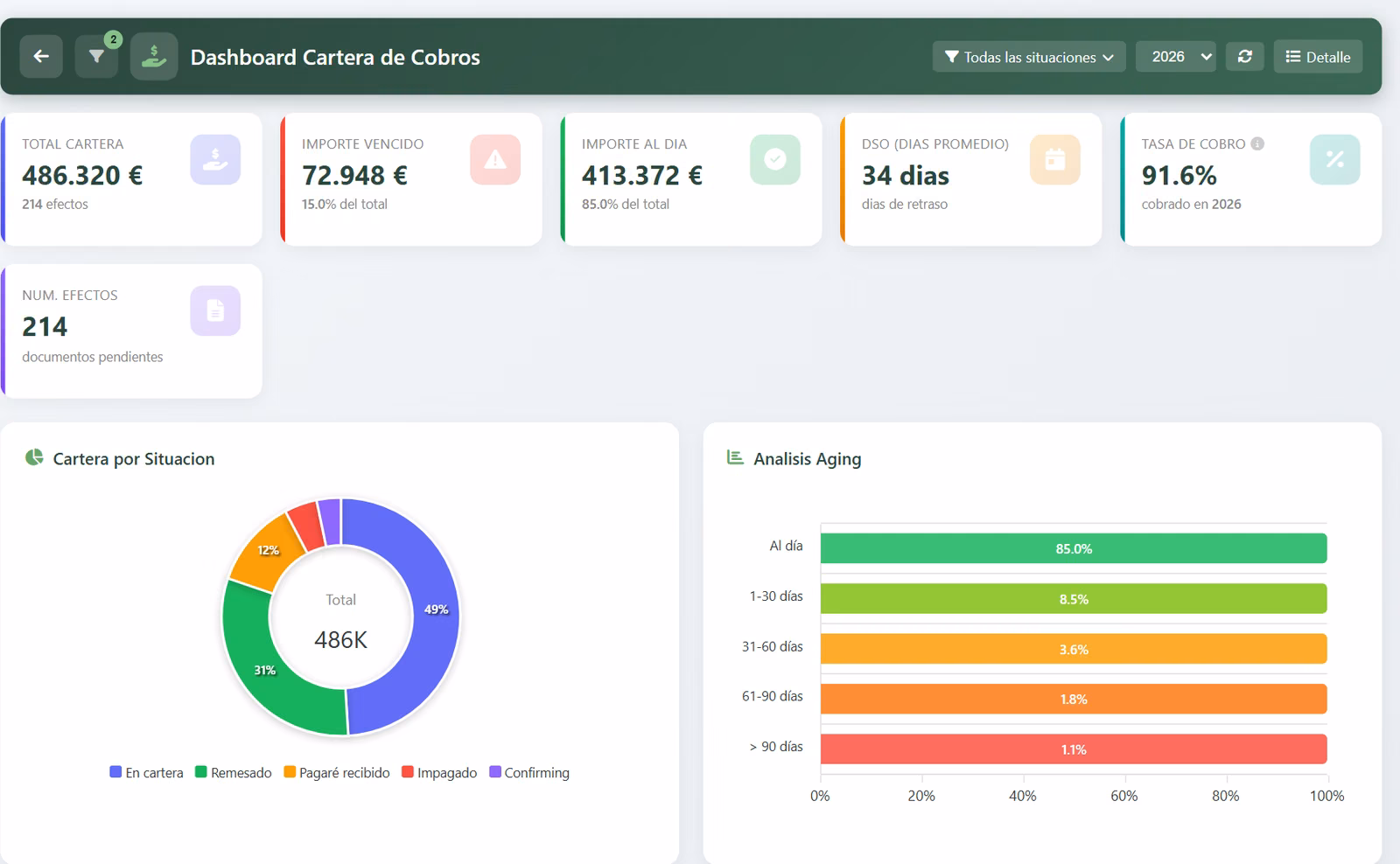1400x864 pixels.
Task: Click the 413.372 € importe al dia value
Action: point(642,176)
